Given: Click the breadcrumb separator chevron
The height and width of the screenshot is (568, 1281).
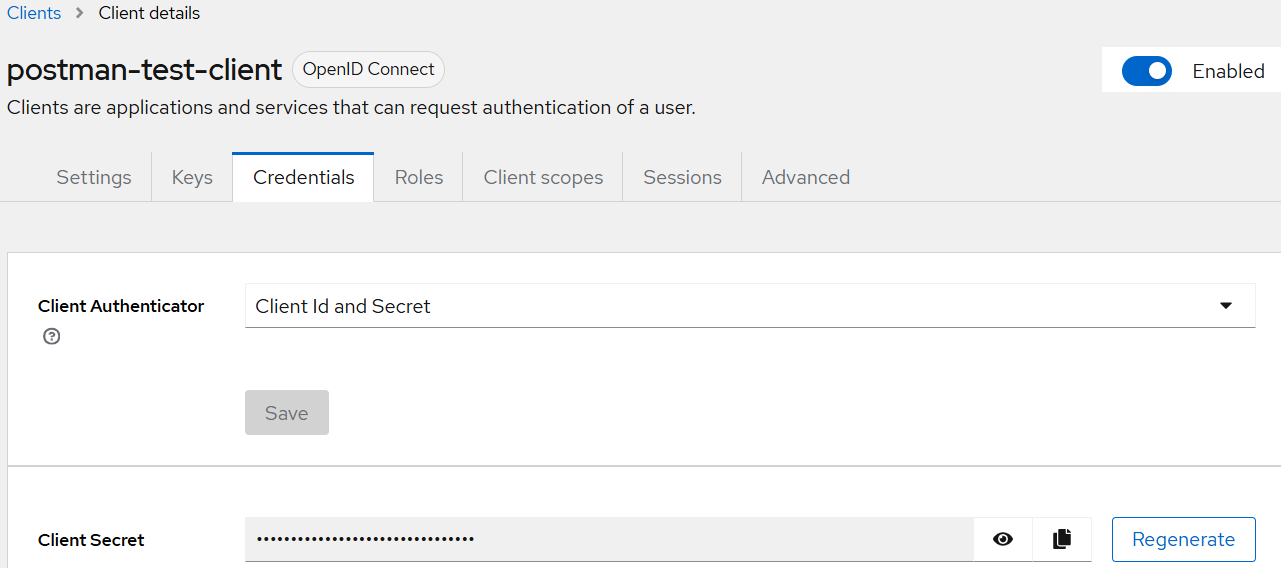Looking at the screenshot, I should pyautogui.click(x=80, y=13).
